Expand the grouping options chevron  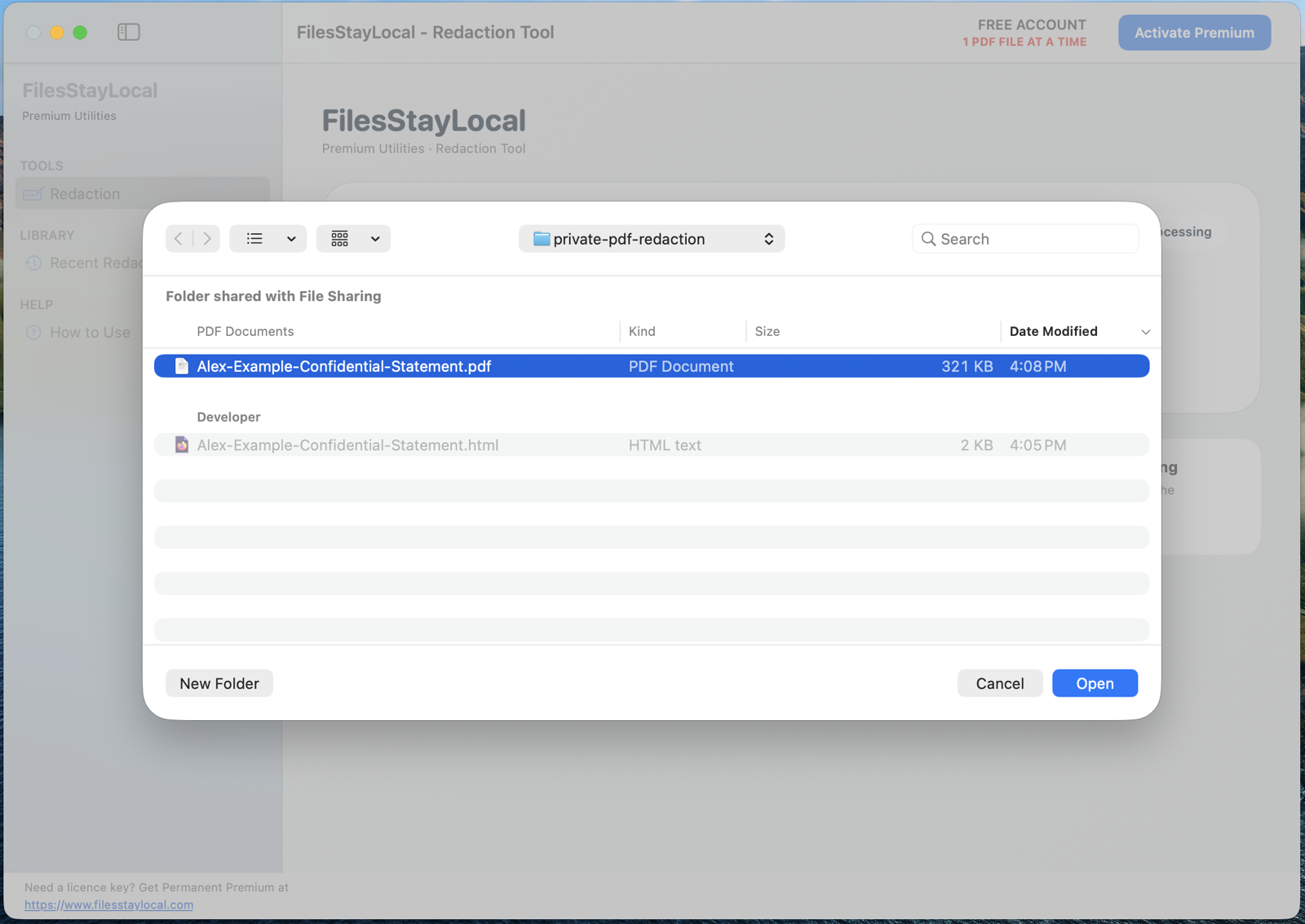(375, 239)
